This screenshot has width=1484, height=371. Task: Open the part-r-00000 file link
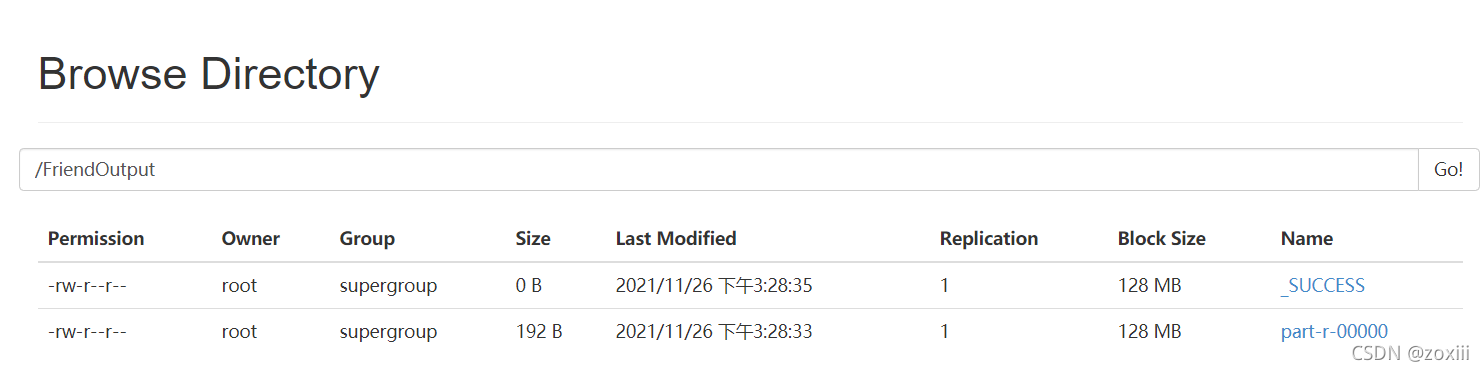[1334, 332]
